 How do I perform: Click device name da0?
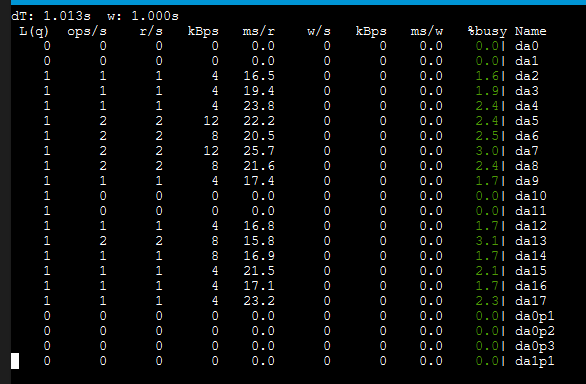pyautogui.click(x=527, y=46)
